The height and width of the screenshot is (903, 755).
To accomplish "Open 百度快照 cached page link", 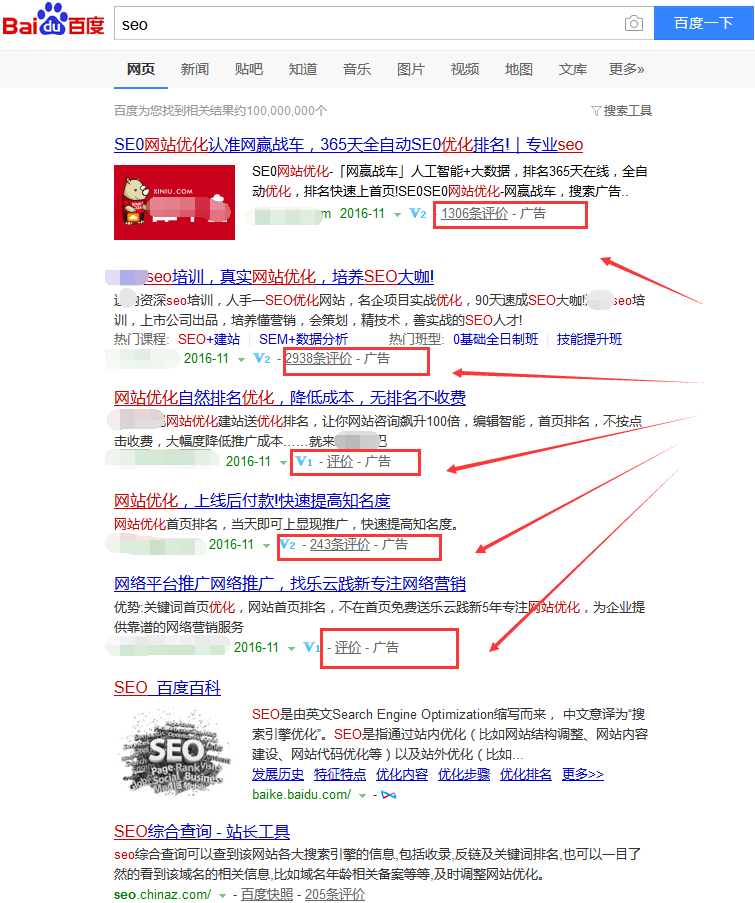I will (x=267, y=894).
